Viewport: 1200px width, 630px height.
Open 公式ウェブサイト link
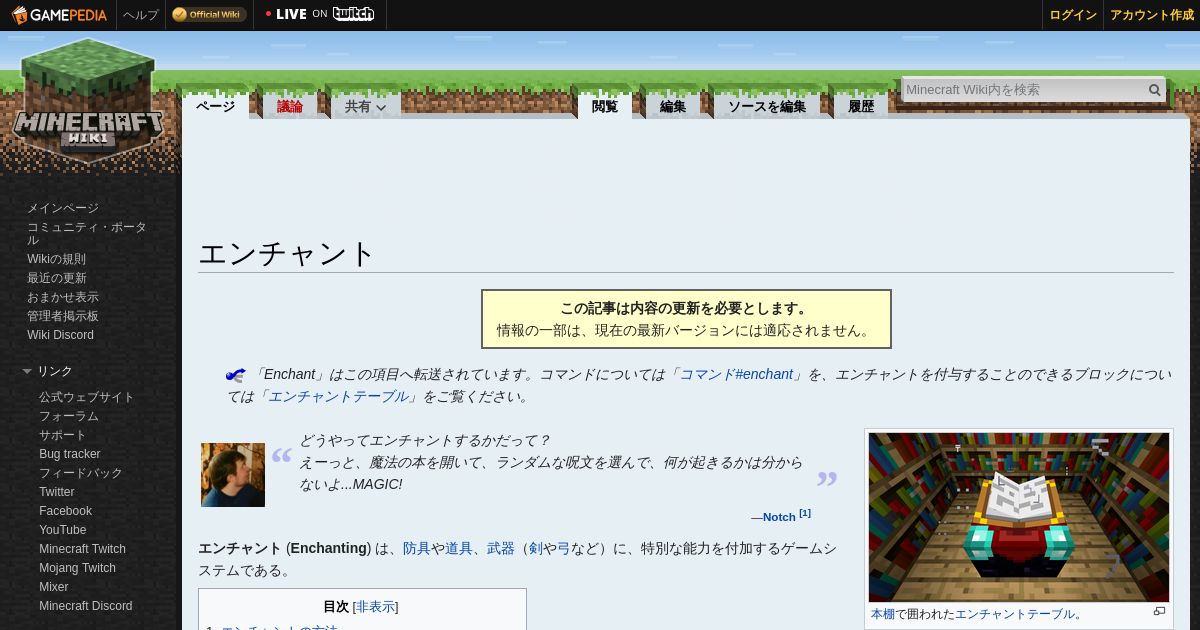click(86, 397)
